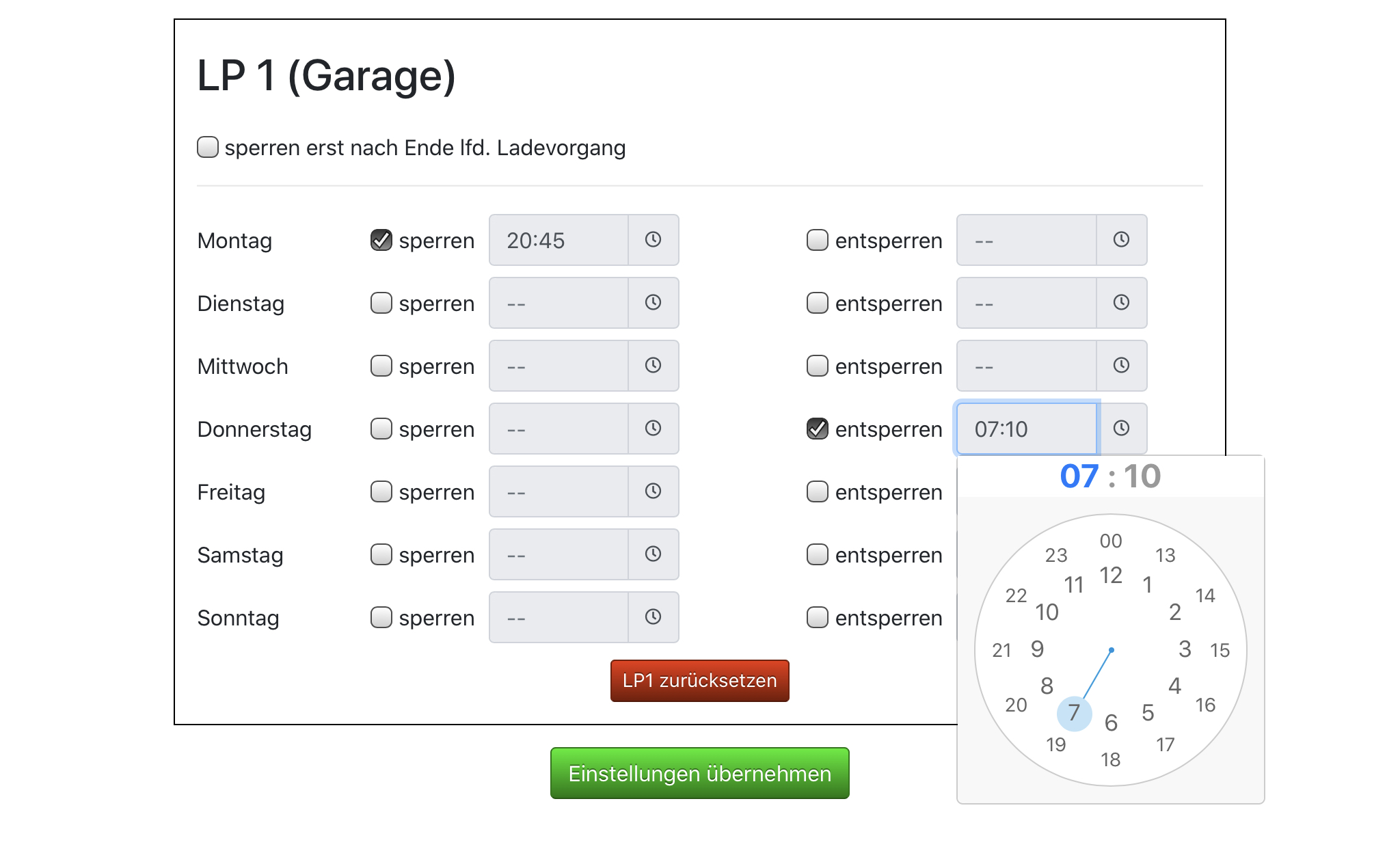The width and height of the screenshot is (1400, 851).
Task: Click clock icon for Montag sperren time
Action: click(x=653, y=240)
